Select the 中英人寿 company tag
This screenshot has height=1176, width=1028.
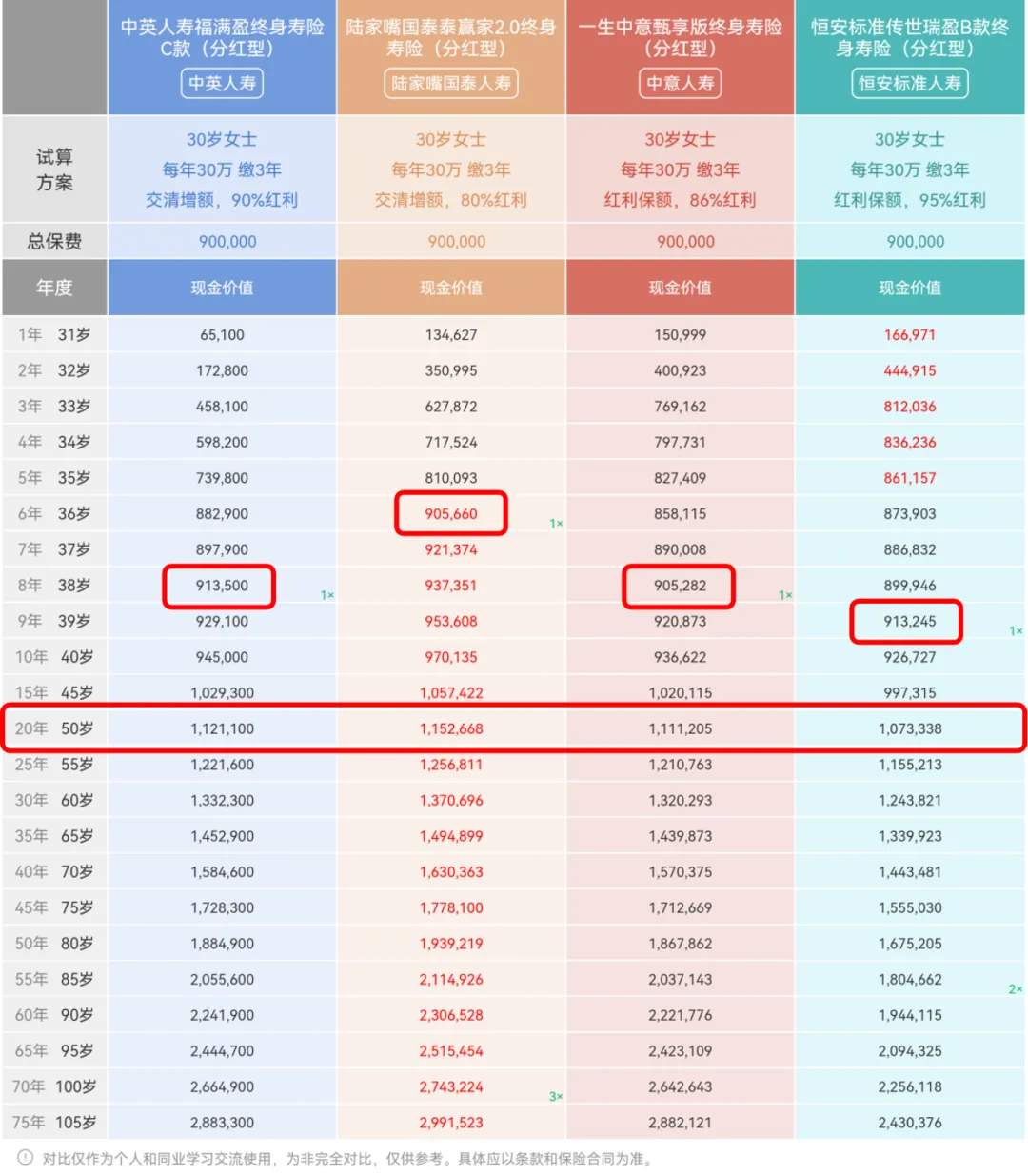click(222, 84)
